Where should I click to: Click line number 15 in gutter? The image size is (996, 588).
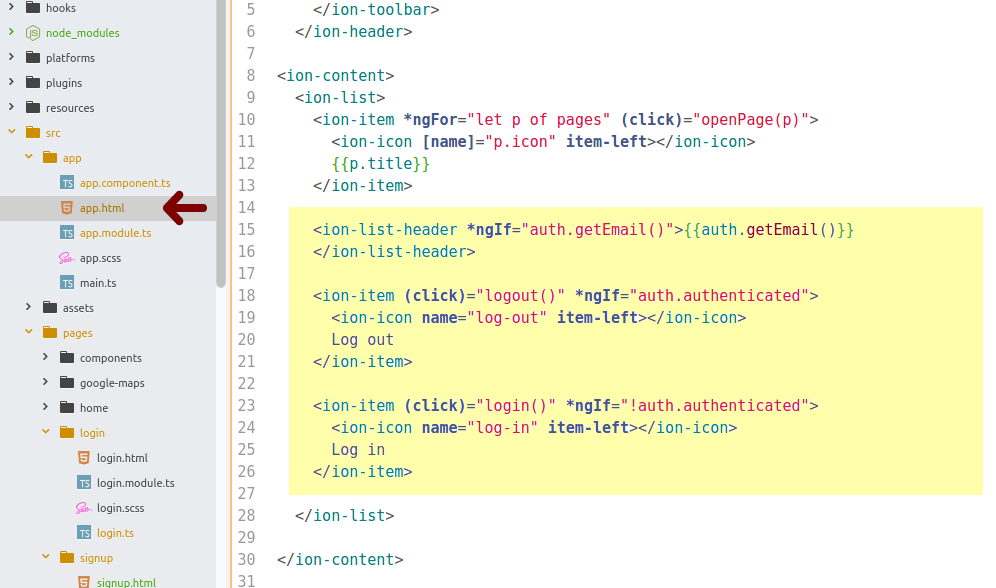[246, 229]
